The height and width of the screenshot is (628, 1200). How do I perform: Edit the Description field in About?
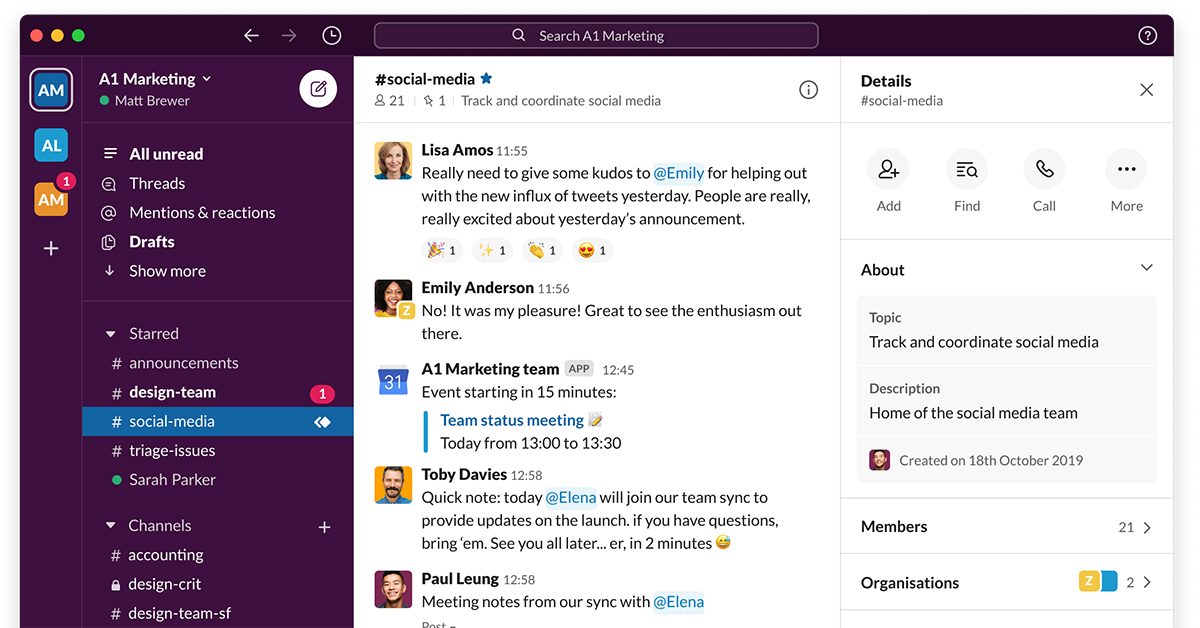tap(1007, 402)
